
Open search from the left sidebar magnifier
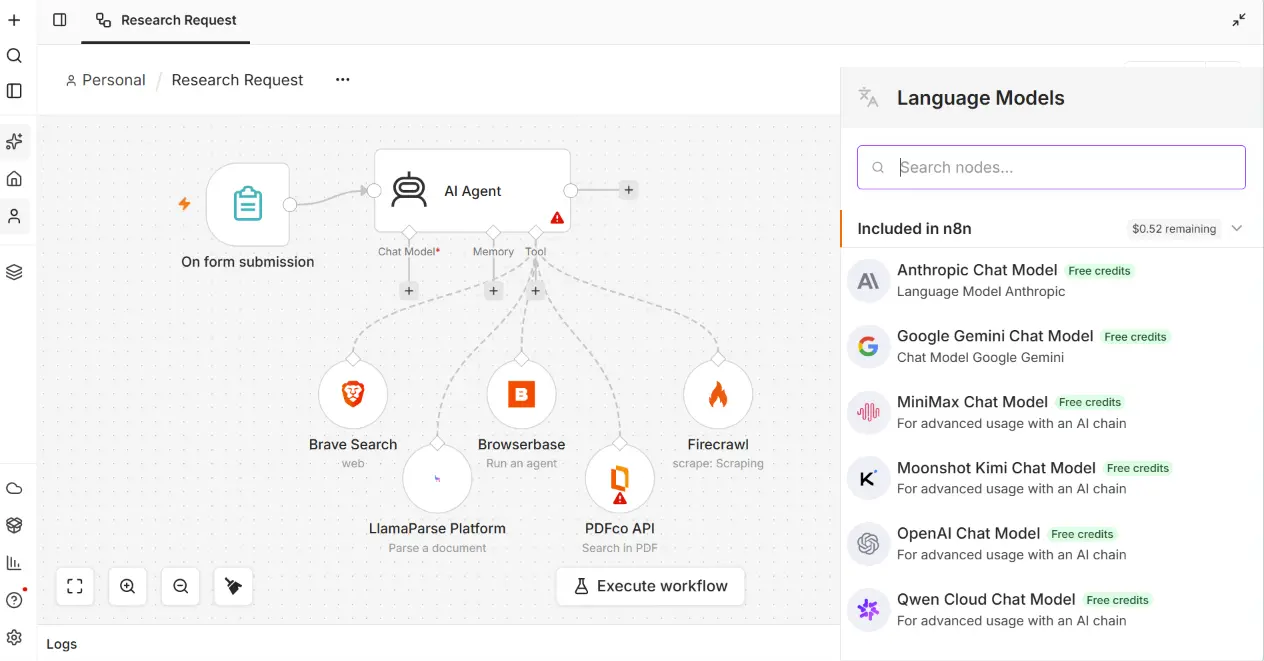[x=14, y=56]
